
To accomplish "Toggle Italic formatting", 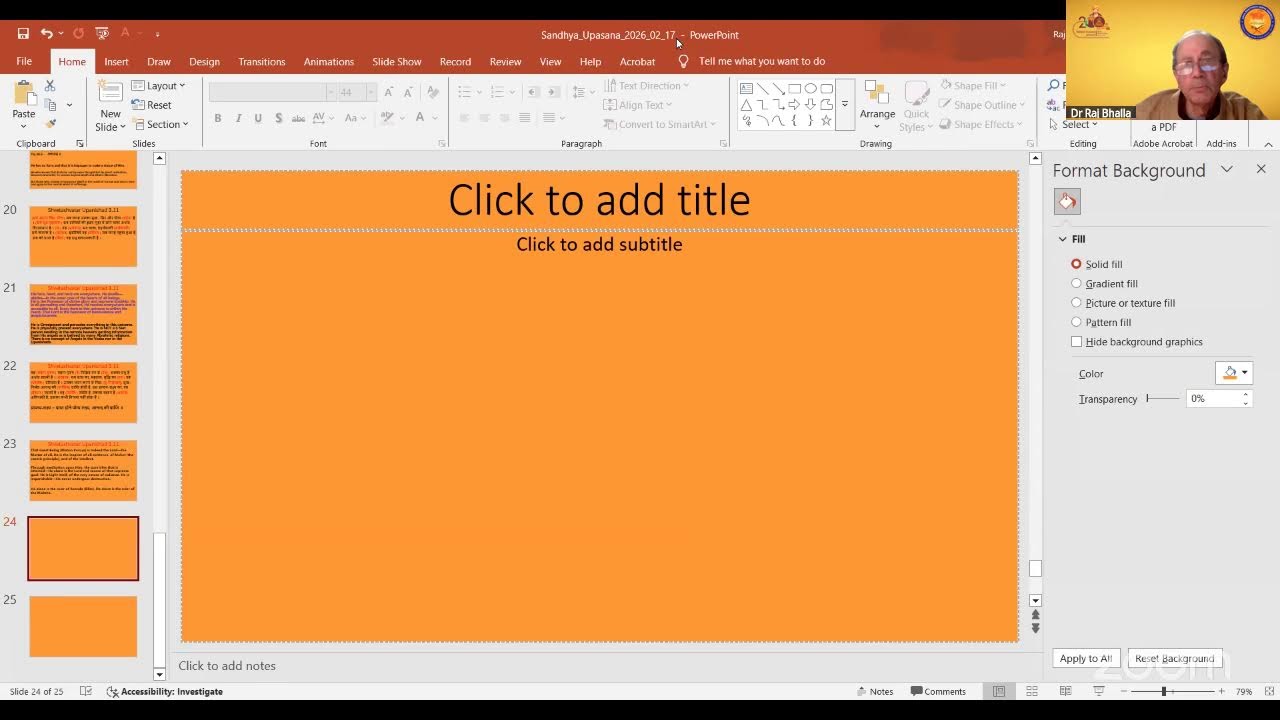I will [238, 118].
